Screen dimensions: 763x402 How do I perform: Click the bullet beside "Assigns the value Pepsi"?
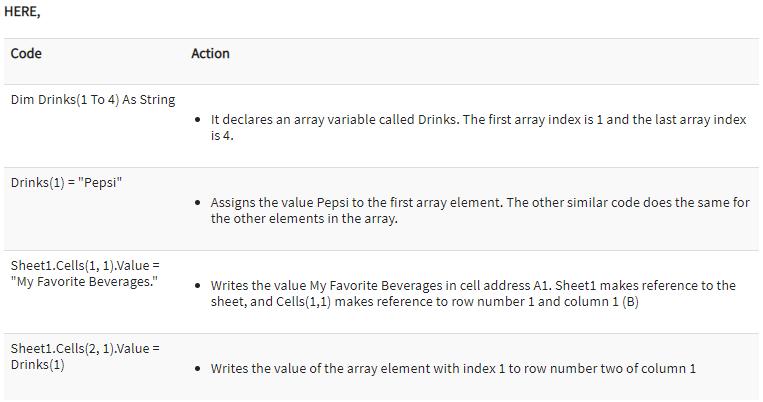(200, 203)
